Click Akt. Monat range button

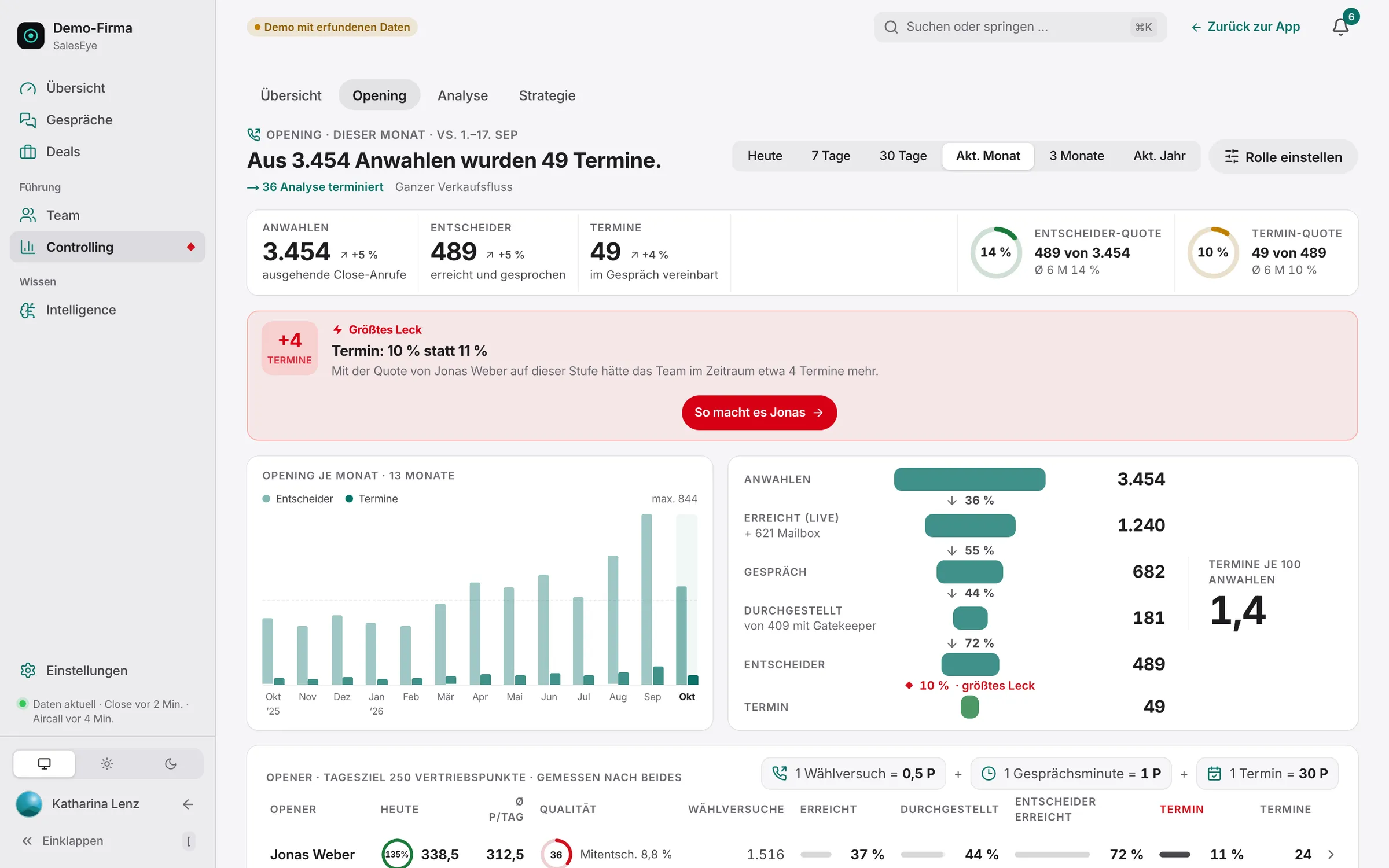tap(988, 156)
